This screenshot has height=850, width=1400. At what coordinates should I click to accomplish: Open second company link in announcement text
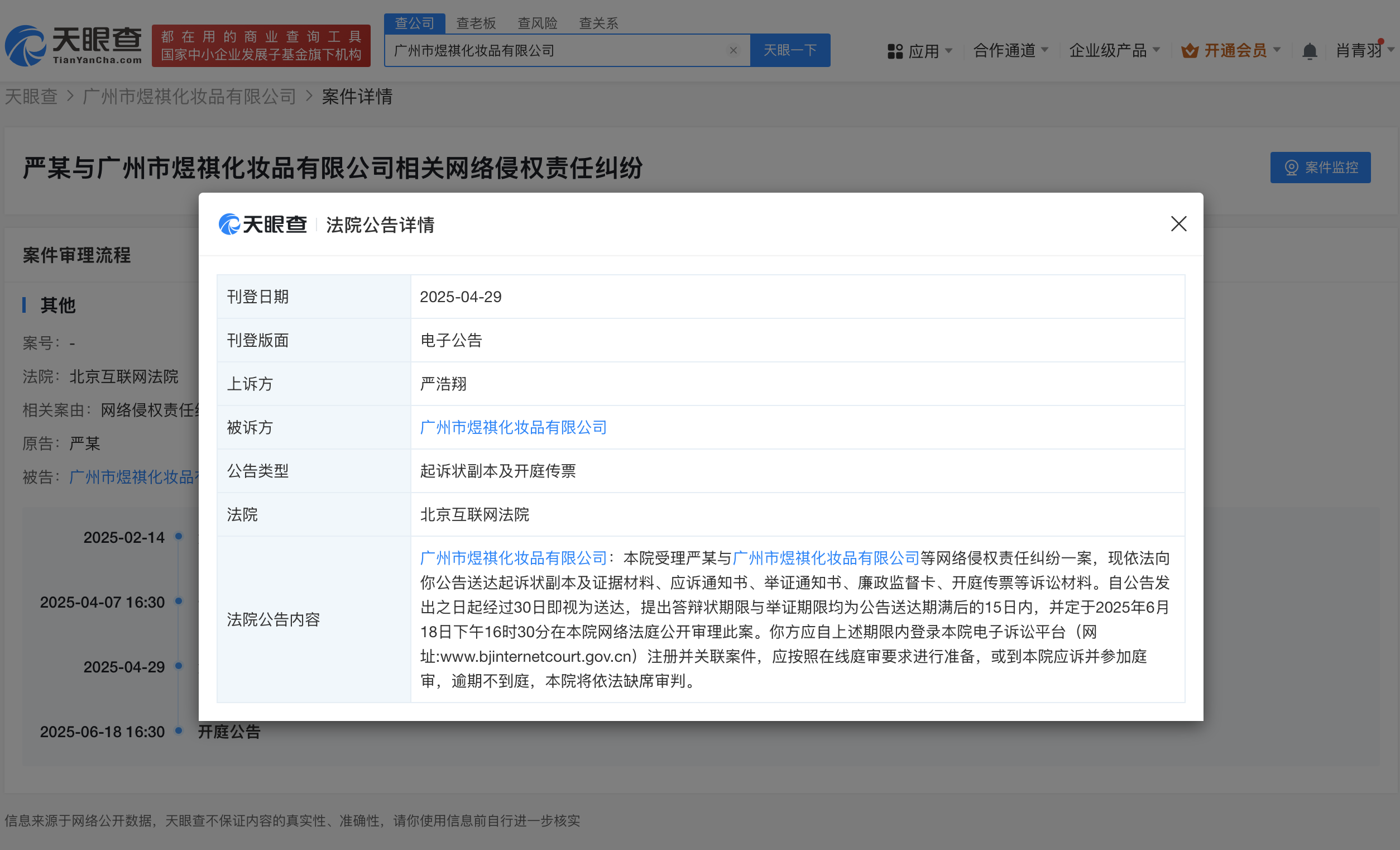[826, 558]
